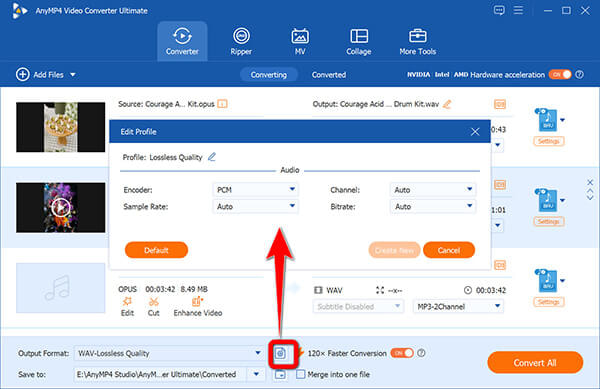Toggle Hardware acceleration switch

point(560,75)
